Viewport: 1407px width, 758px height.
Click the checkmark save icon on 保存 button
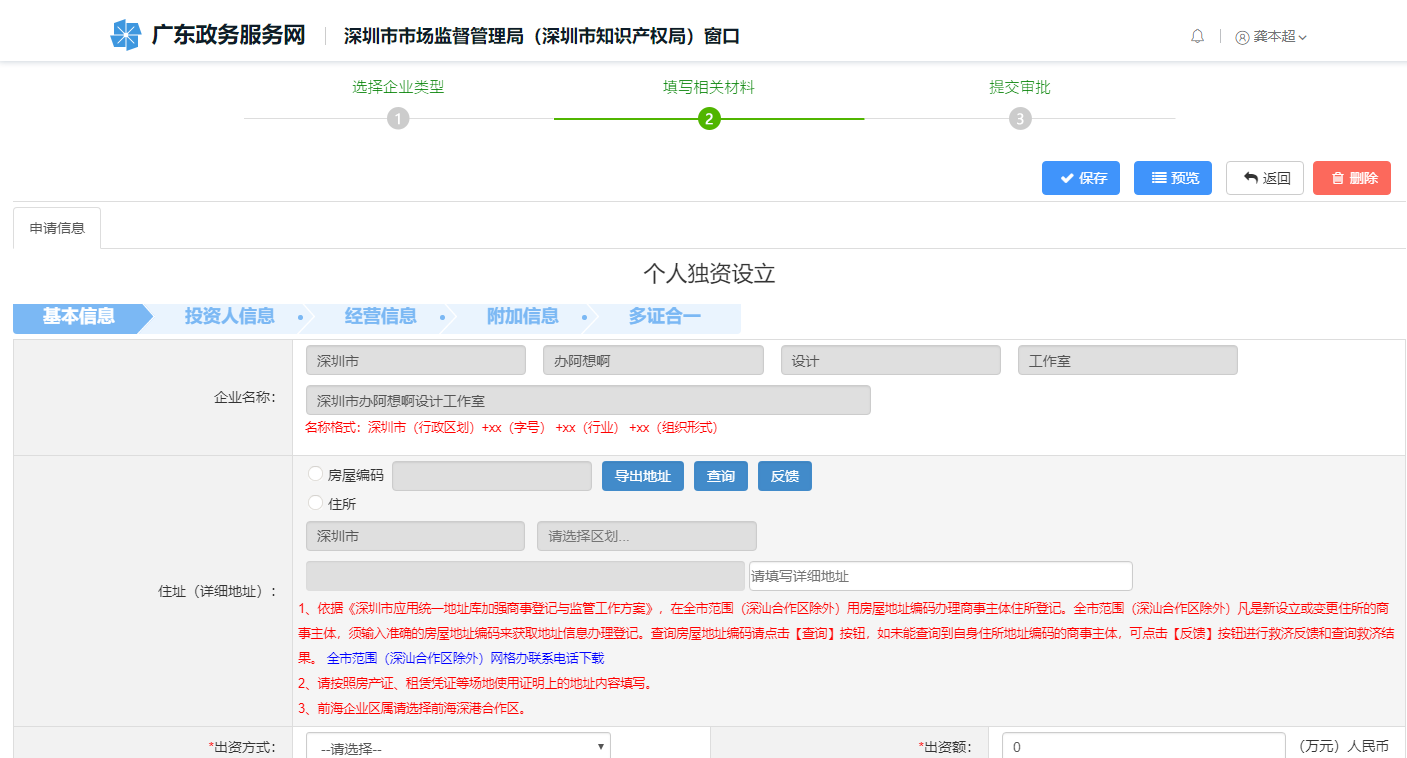coord(1067,178)
